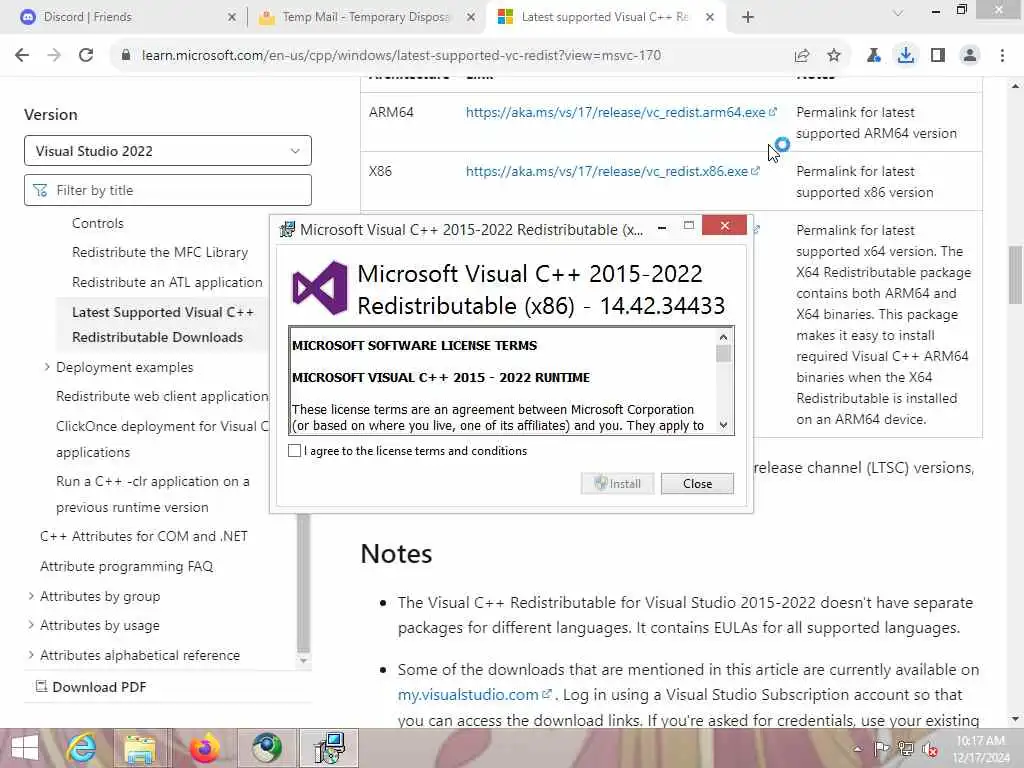Open the Chromium browser taskbar icon
Viewport: 1024px width, 768px height.
click(267, 748)
